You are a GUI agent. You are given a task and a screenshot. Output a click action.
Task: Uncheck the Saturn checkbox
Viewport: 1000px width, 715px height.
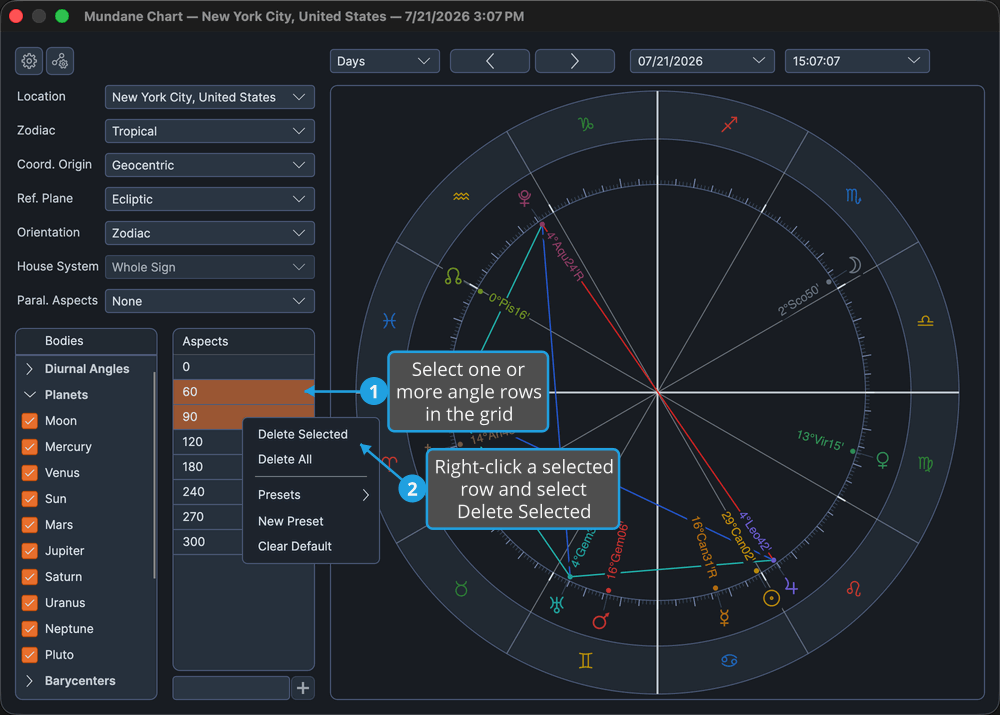[29, 577]
